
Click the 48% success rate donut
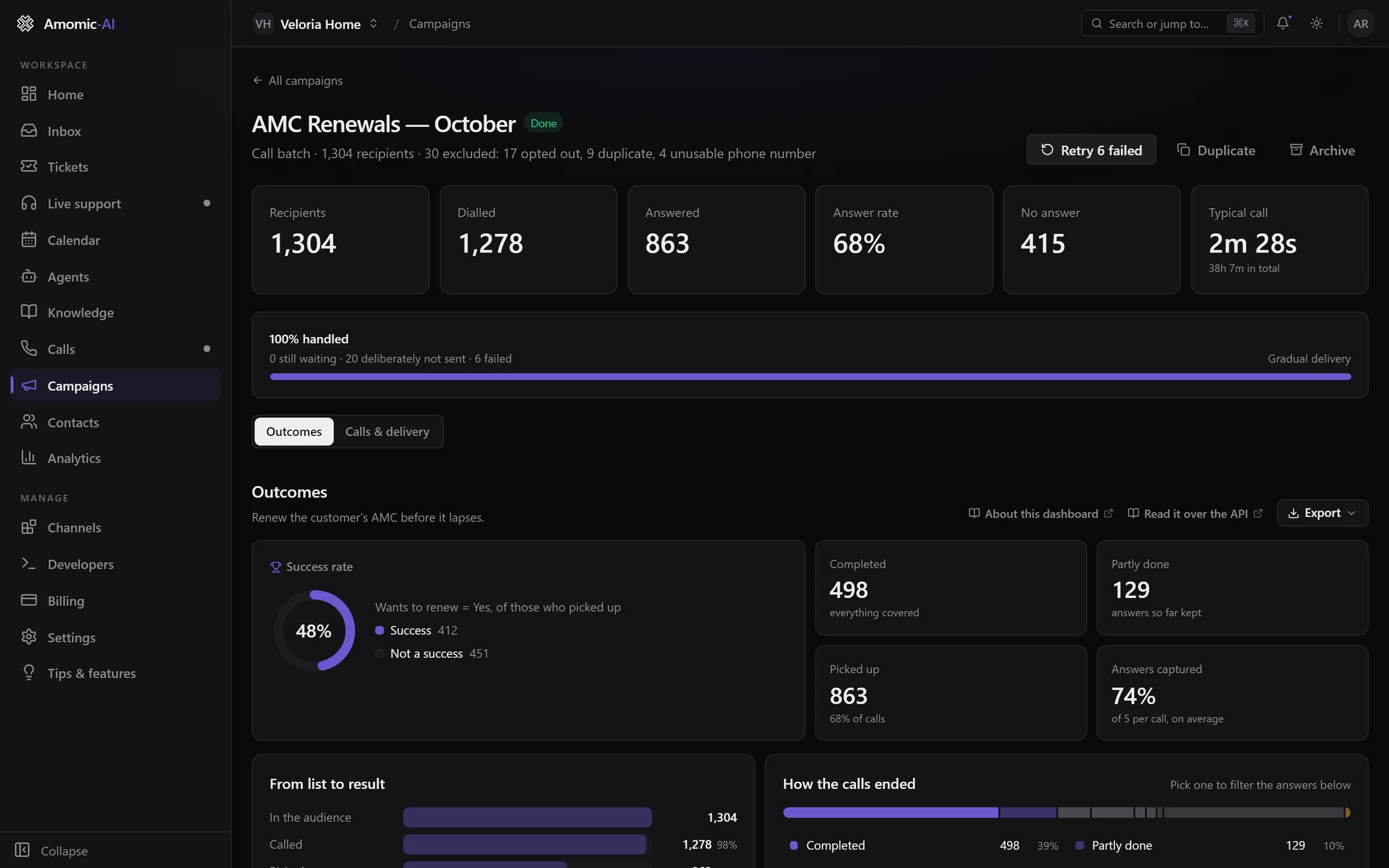pos(314,631)
